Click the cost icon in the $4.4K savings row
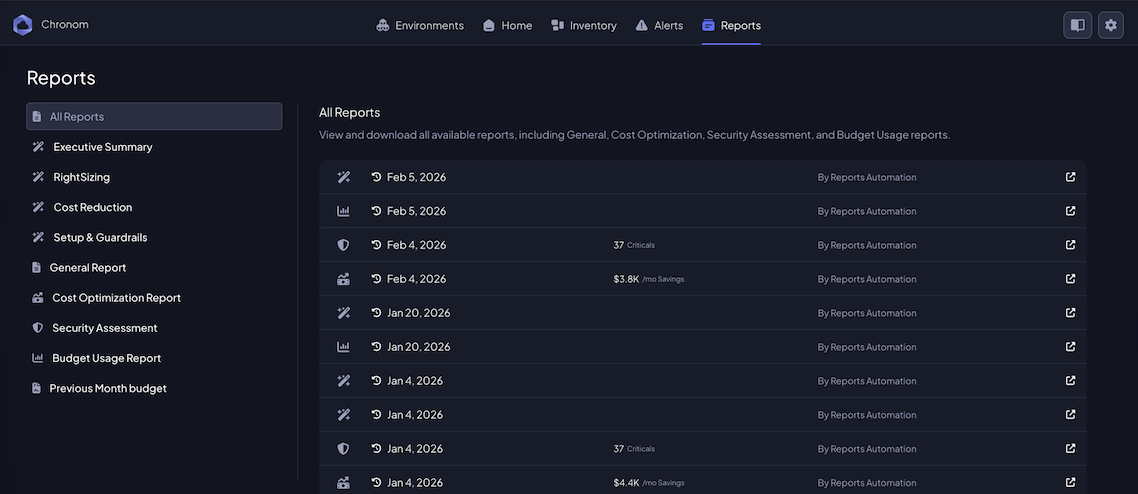Screen dimensions: 1138x494 pos(343,482)
